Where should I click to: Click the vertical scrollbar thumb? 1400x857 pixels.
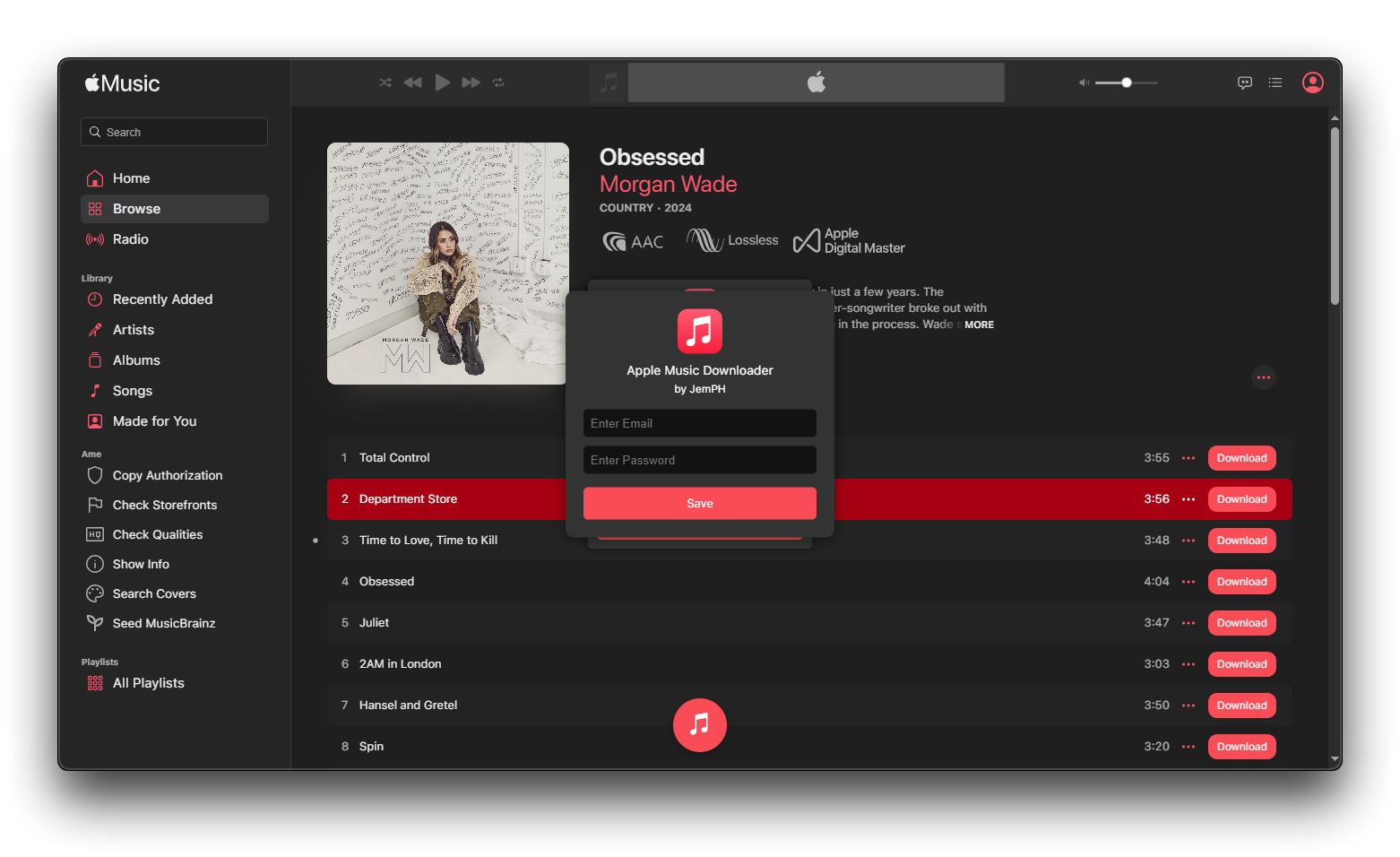point(1335,215)
